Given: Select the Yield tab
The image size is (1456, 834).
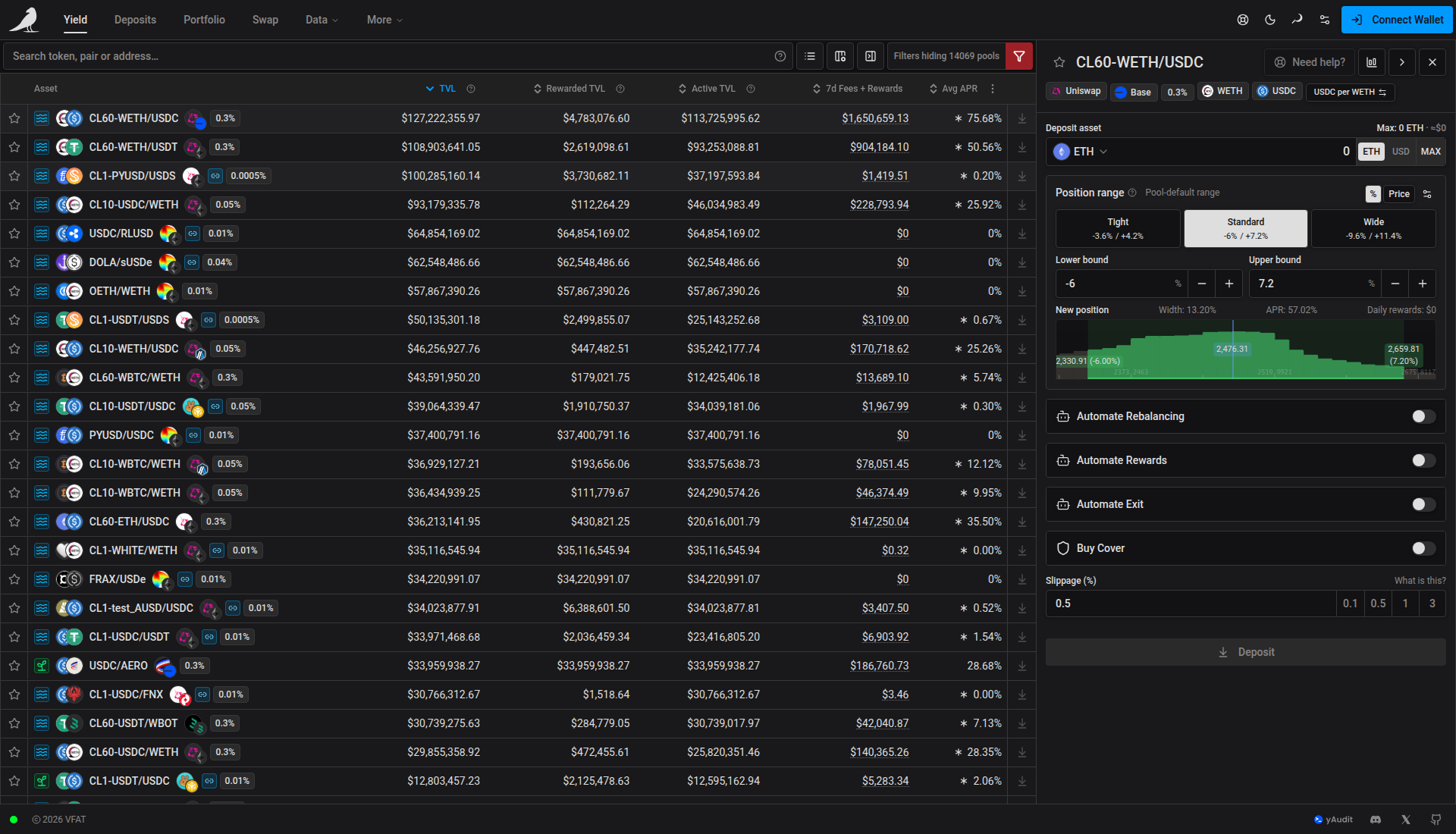Looking at the screenshot, I should pos(75,20).
